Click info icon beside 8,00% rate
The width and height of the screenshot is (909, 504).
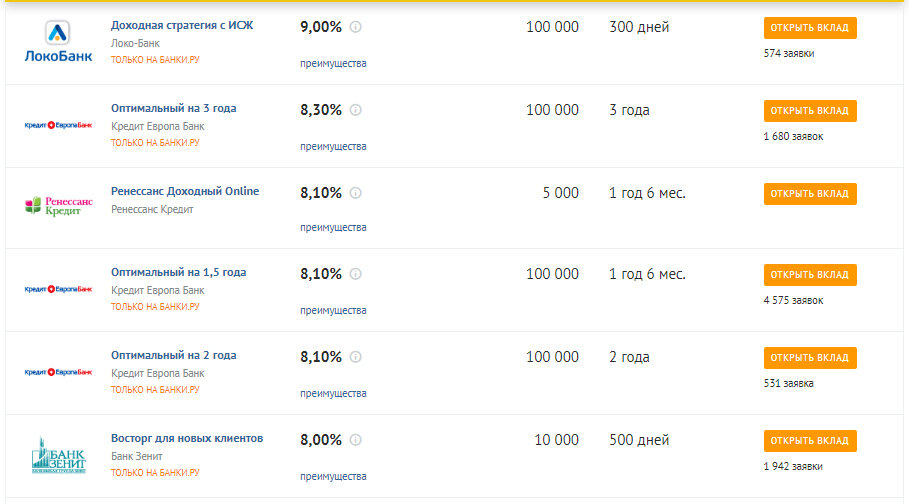coord(355,440)
